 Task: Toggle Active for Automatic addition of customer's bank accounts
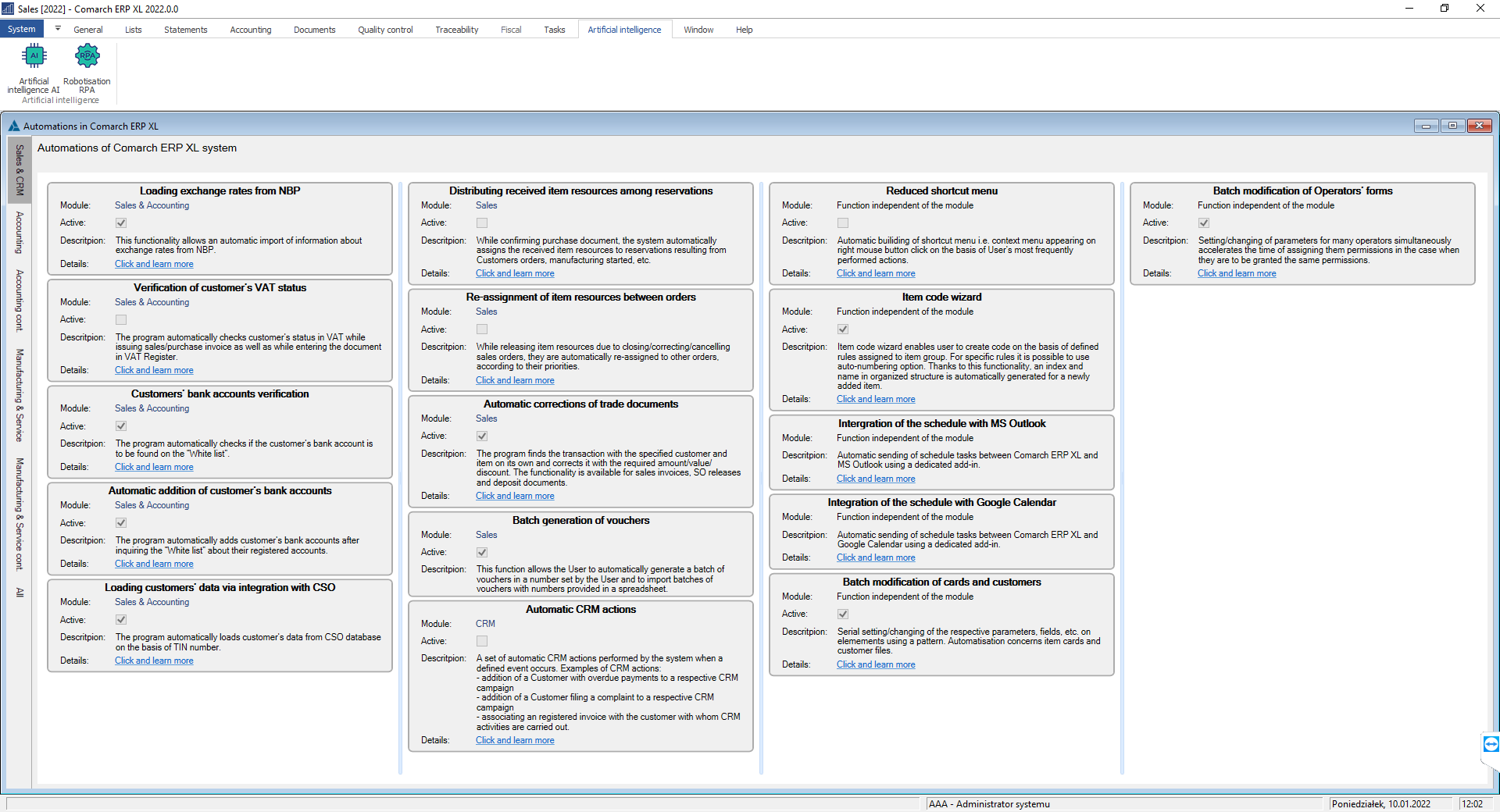121,523
